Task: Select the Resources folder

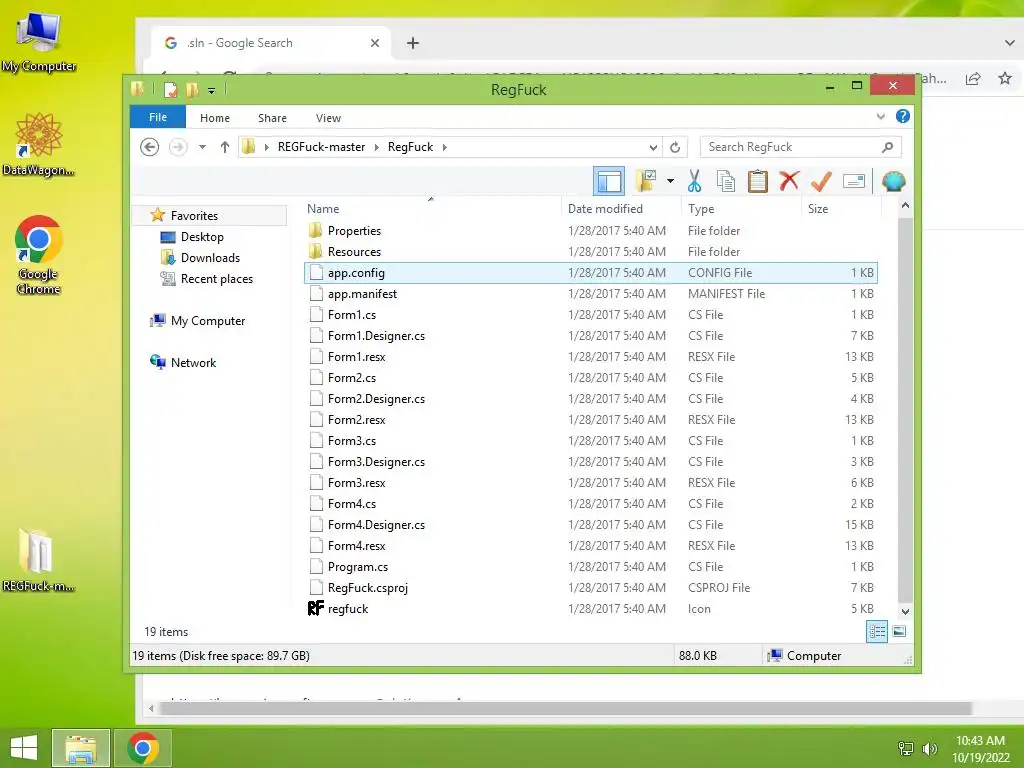Action: coord(591,251)
